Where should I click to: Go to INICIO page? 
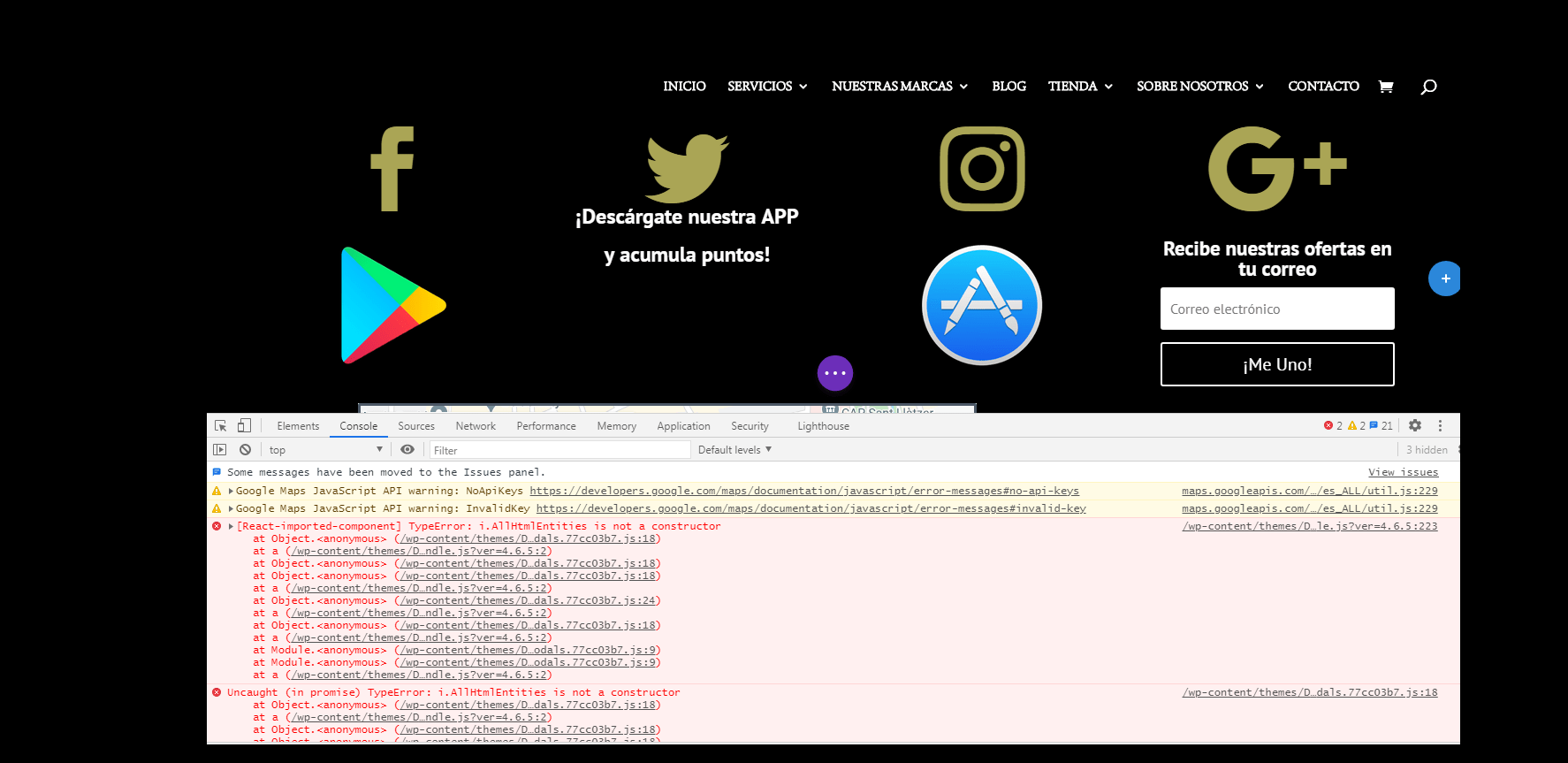click(x=684, y=87)
